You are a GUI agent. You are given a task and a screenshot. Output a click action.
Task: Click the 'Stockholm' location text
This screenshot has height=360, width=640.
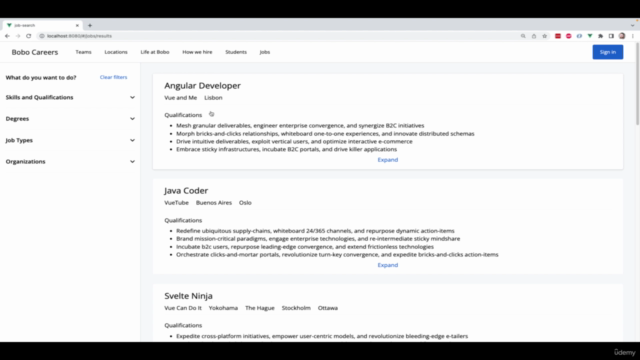(x=296, y=308)
